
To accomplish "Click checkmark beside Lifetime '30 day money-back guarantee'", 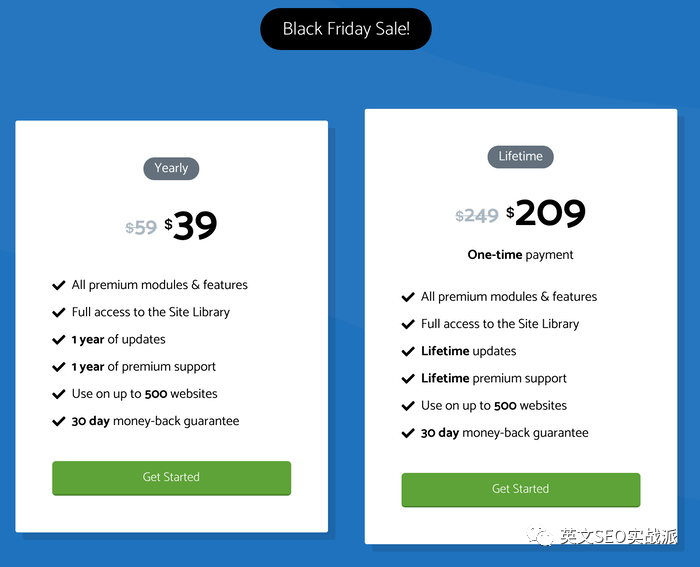I will (408, 433).
